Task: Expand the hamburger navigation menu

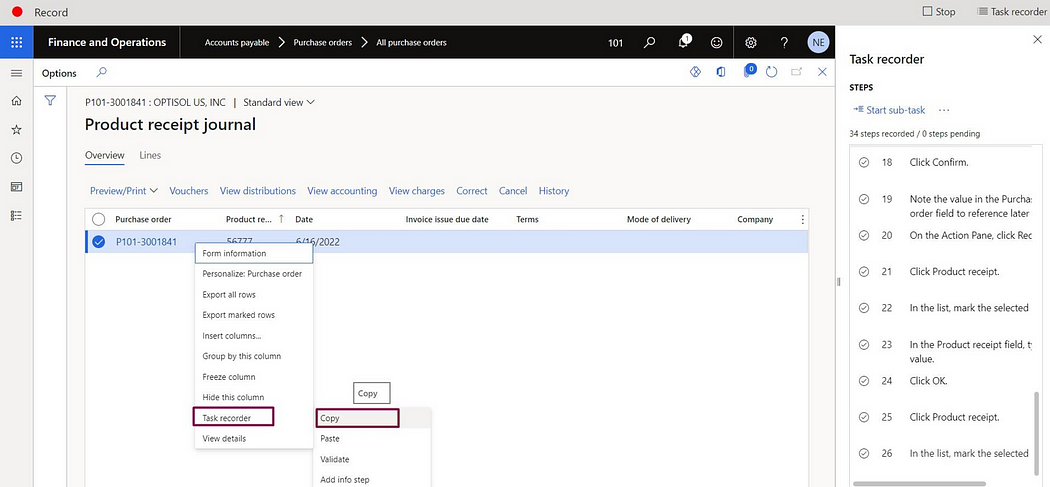Action: click(17, 73)
